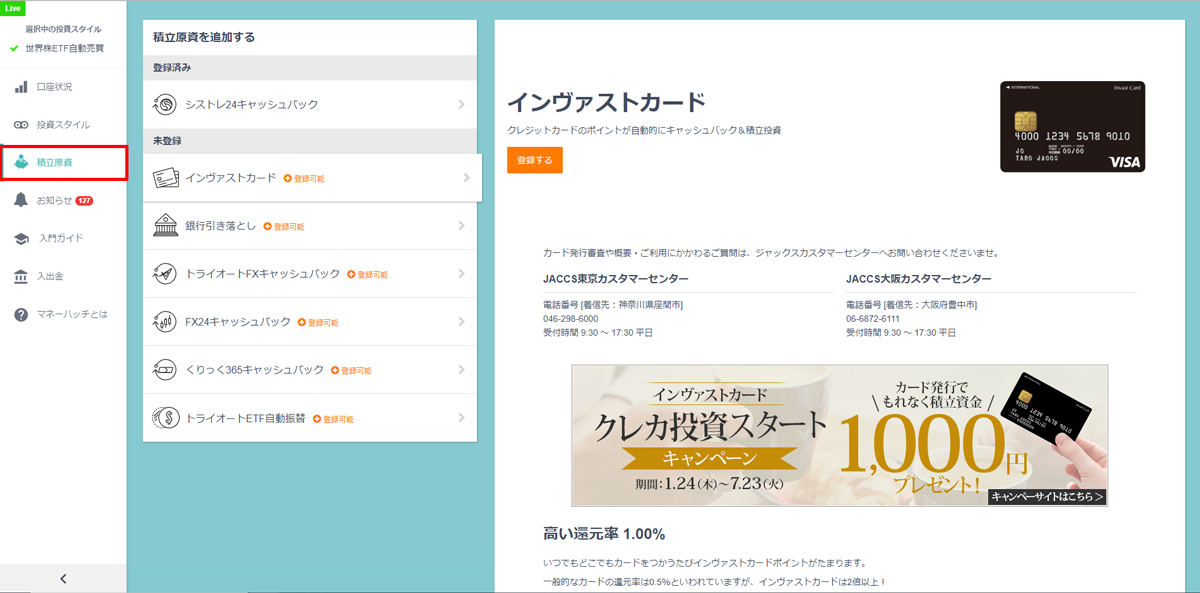Click the マネーハッチとは question mark icon
This screenshot has height=593, width=1200.
pos(21,314)
